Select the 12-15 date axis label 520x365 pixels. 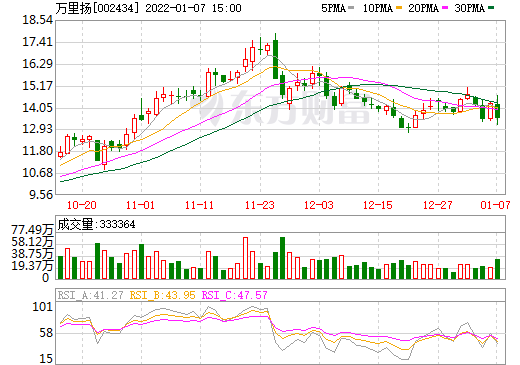378,205
